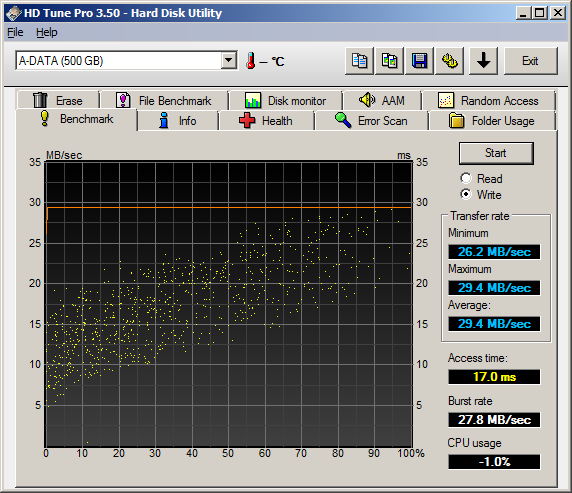The width and height of the screenshot is (572, 493).
Task: Switch to the Info tab
Action: 178,121
